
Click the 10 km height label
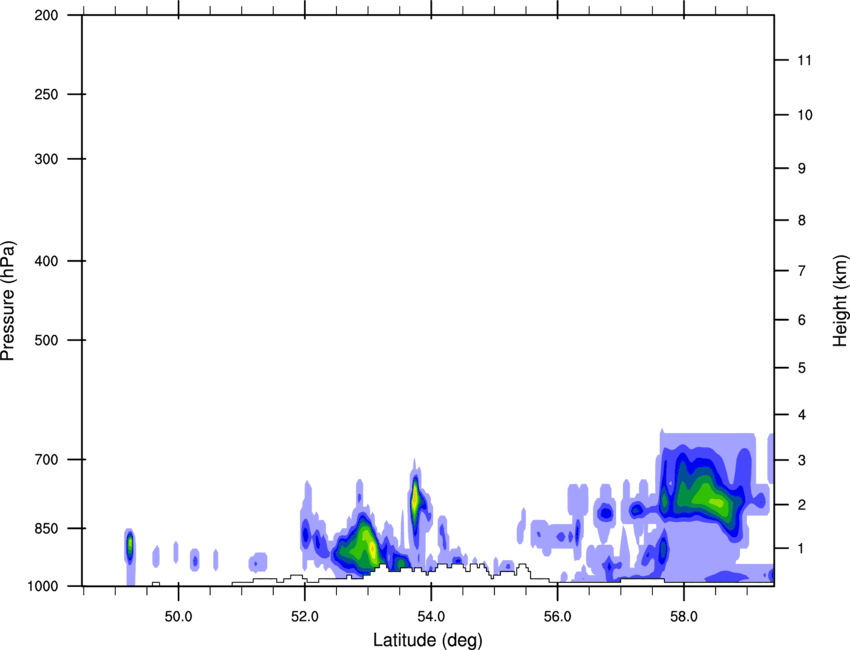(x=805, y=115)
